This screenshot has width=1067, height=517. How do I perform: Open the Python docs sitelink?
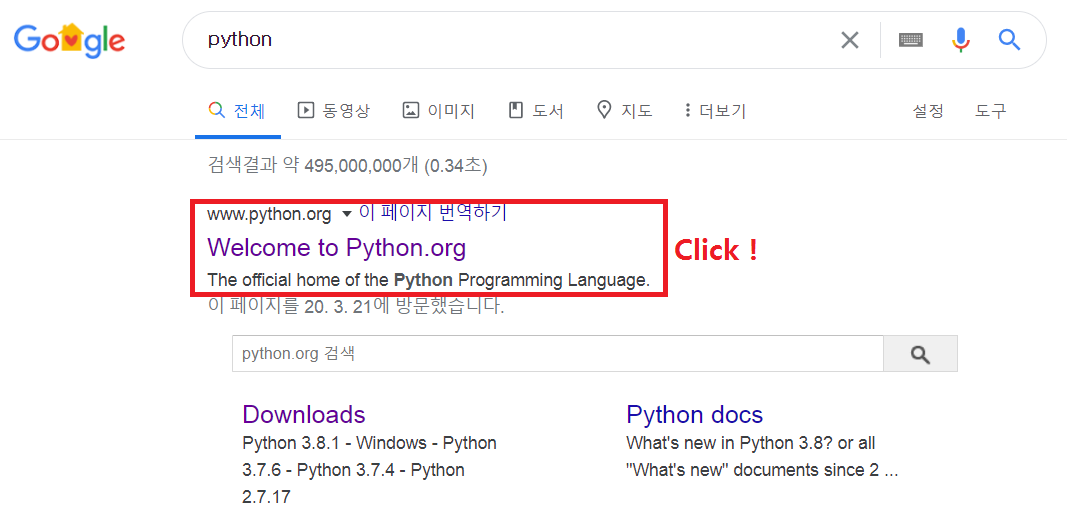[695, 414]
